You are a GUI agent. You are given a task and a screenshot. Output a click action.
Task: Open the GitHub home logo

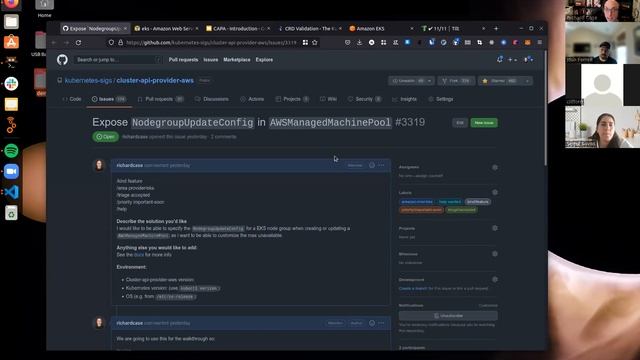pos(62,60)
